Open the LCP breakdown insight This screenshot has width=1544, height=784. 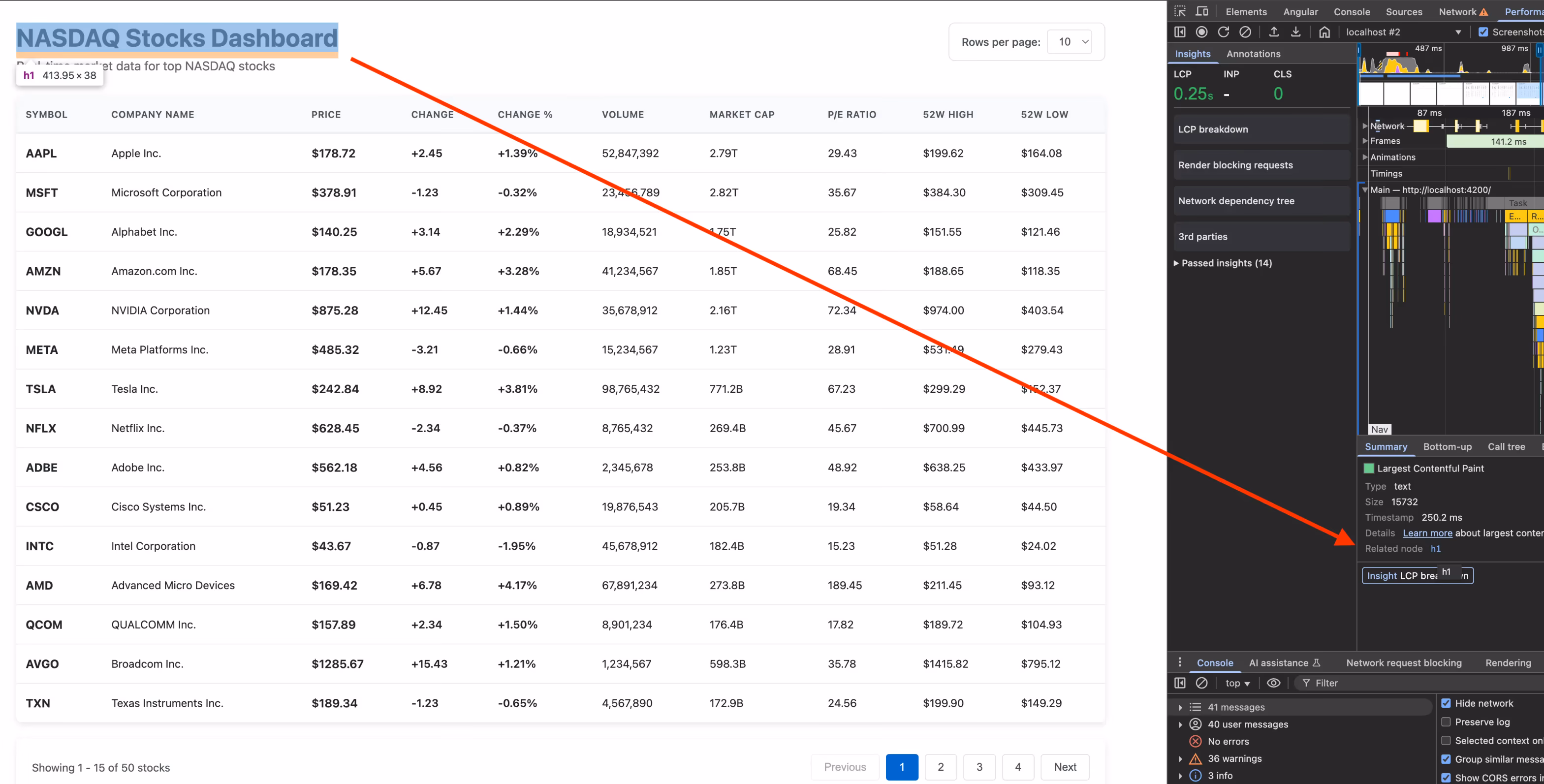click(1261, 129)
